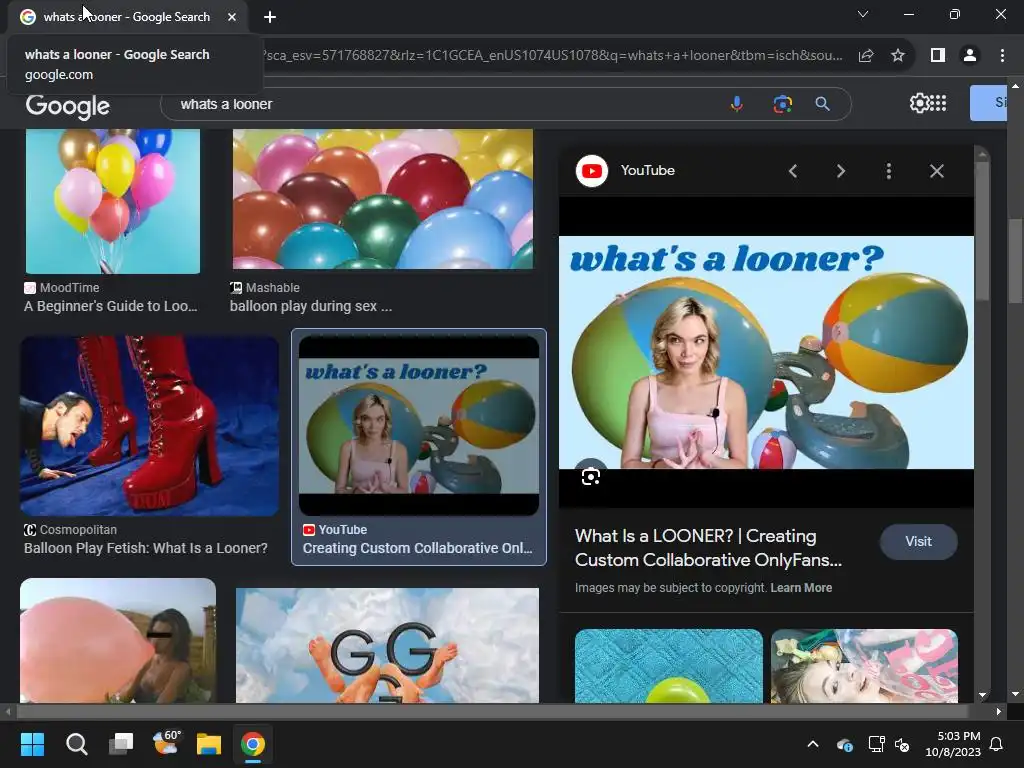Screen dimensions: 1024x768
Task: Open the clock showing 5:03 PM
Action: click(953, 744)
